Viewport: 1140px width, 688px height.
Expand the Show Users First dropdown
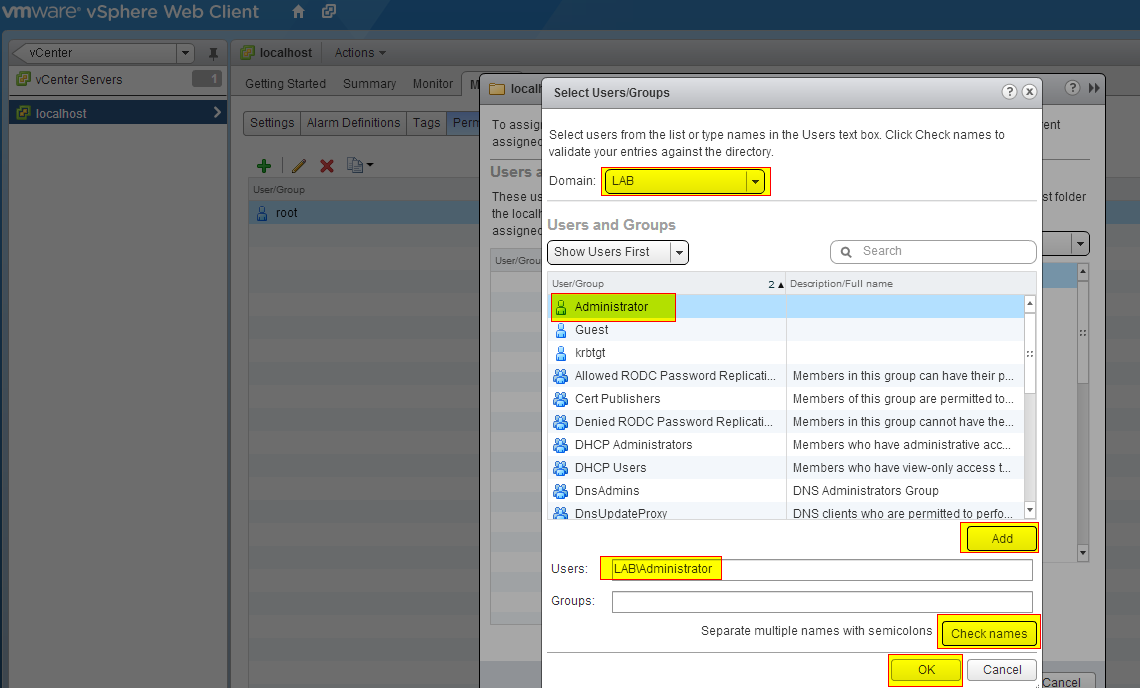[x=679, y=252]
